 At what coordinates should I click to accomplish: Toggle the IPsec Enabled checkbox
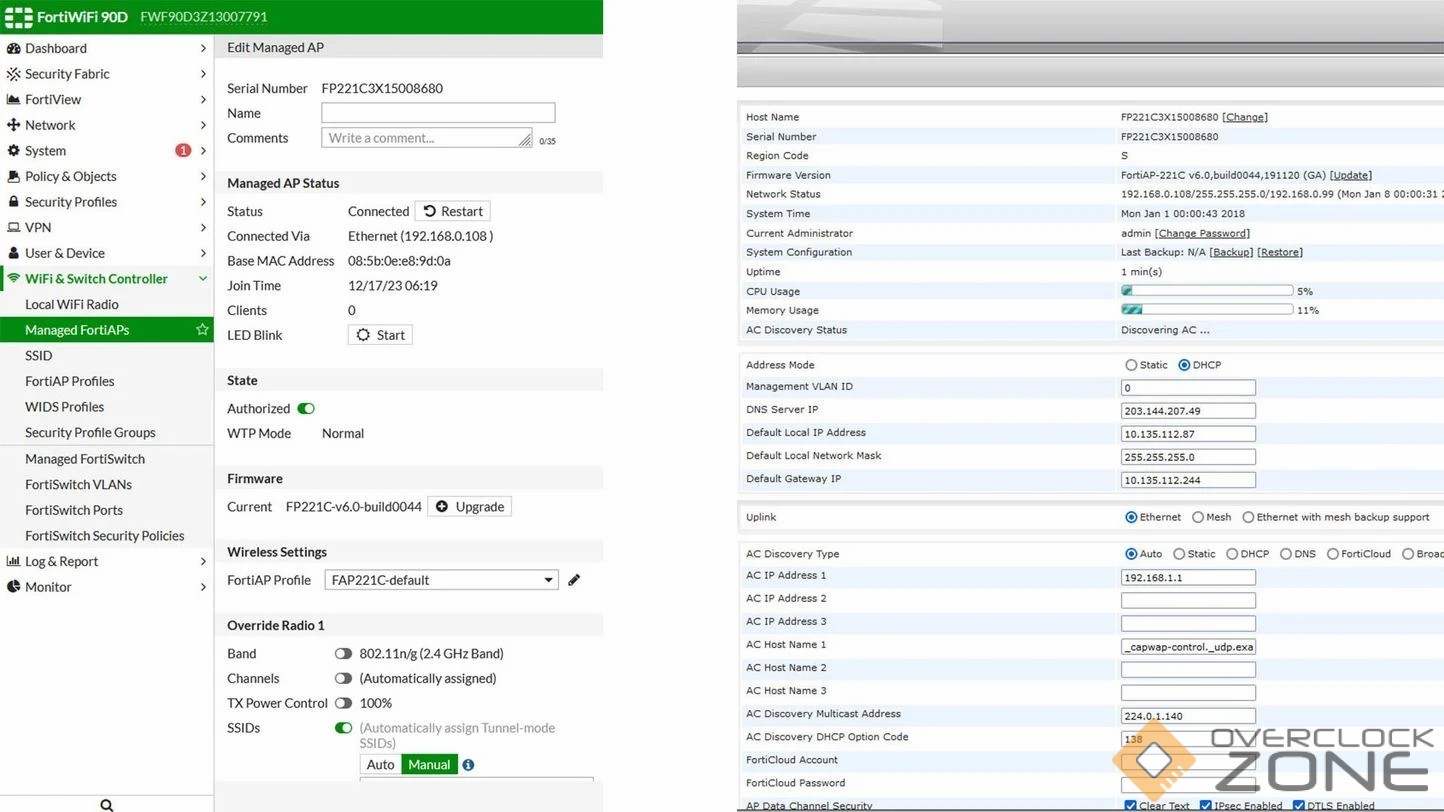pos(1205,806)
